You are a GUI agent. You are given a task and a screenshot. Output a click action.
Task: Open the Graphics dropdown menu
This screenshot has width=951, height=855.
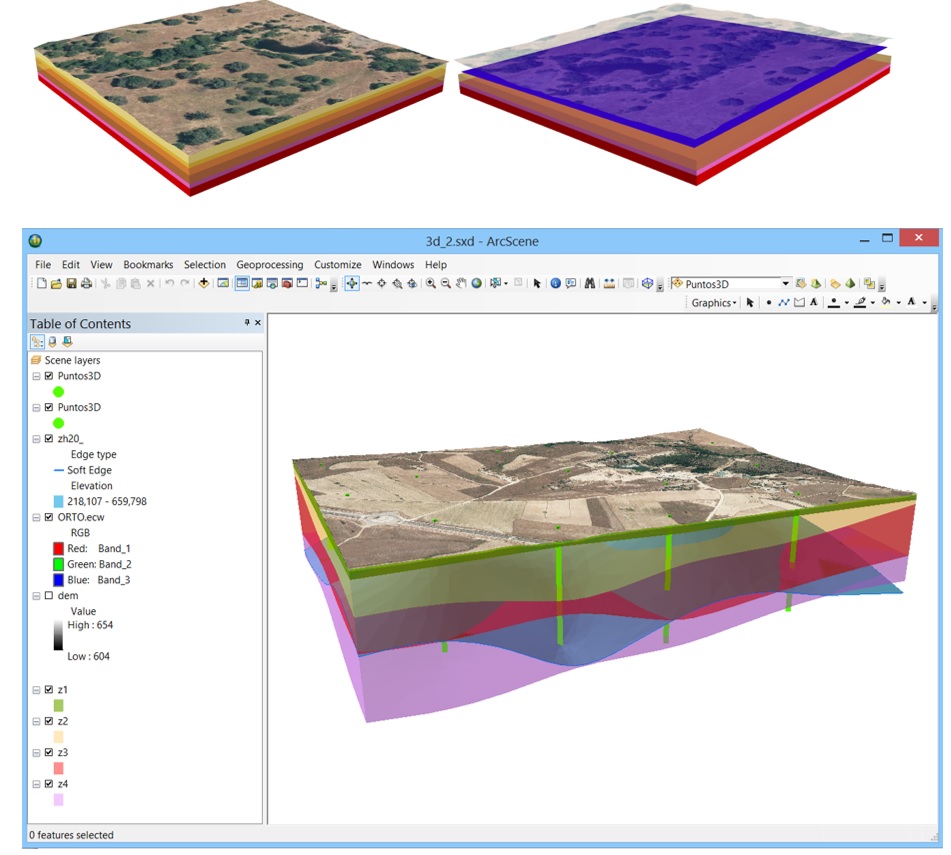pos(714,303)
